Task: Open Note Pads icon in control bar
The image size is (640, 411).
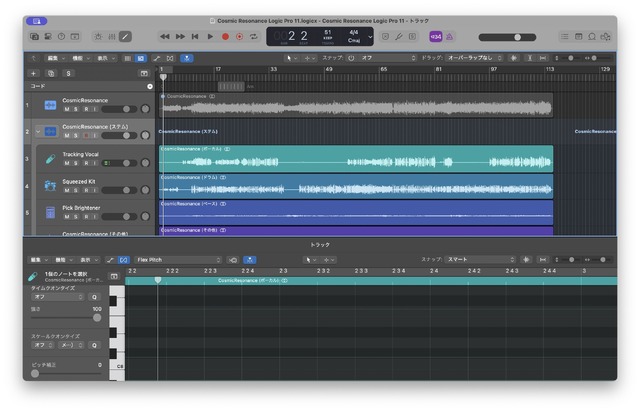Action: pos(578,37)
